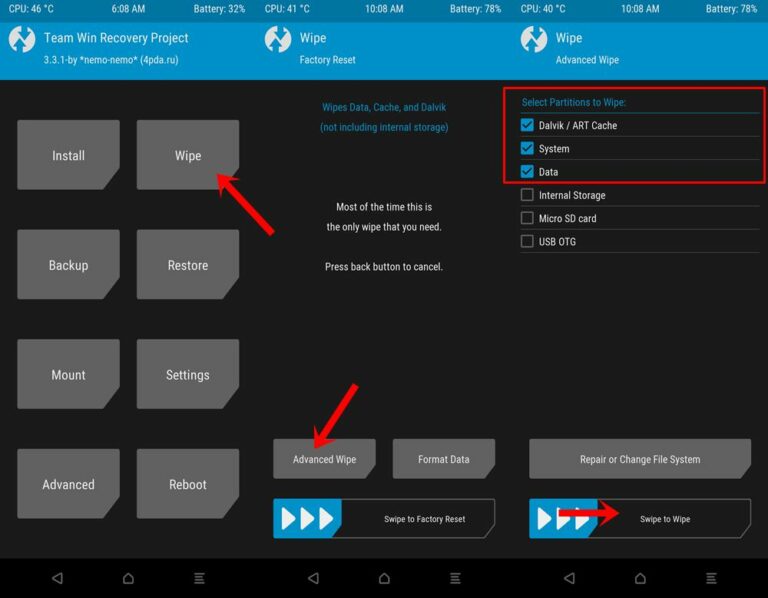The image size is (768, 598).
Task: Tap the back icon under the Advanced Wipe screen
Action: 569,578
